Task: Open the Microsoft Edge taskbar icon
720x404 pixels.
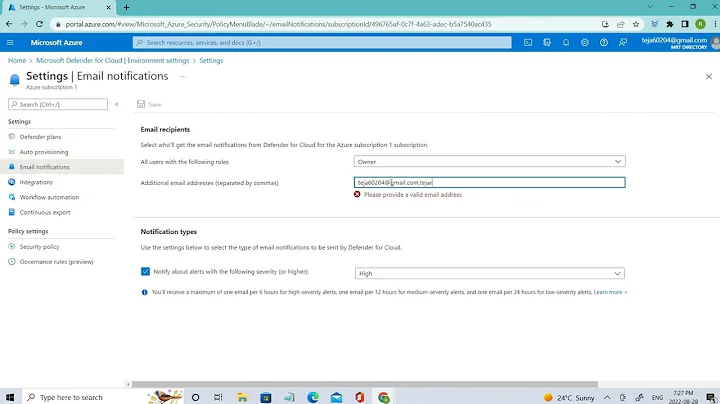Action: coord(313,397)
